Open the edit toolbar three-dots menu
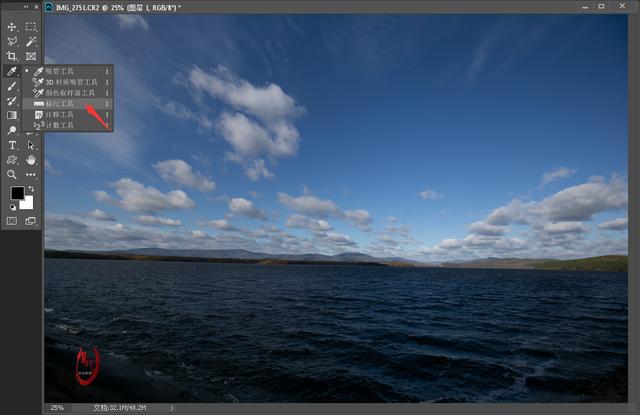This screenshot has width=640, height=415. click(31, 174)
